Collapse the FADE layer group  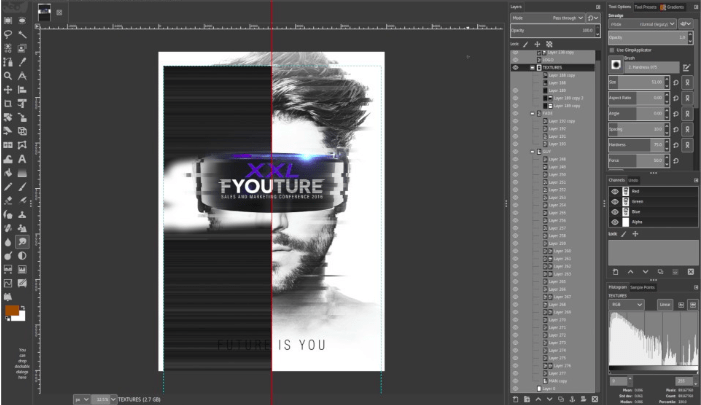click(532, 114)
